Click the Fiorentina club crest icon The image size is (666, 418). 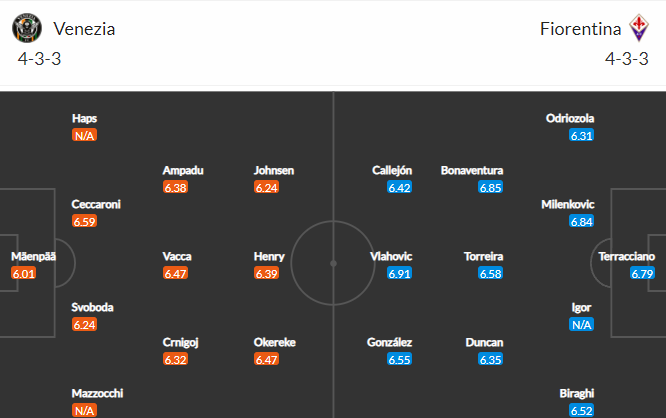point(638,28)
